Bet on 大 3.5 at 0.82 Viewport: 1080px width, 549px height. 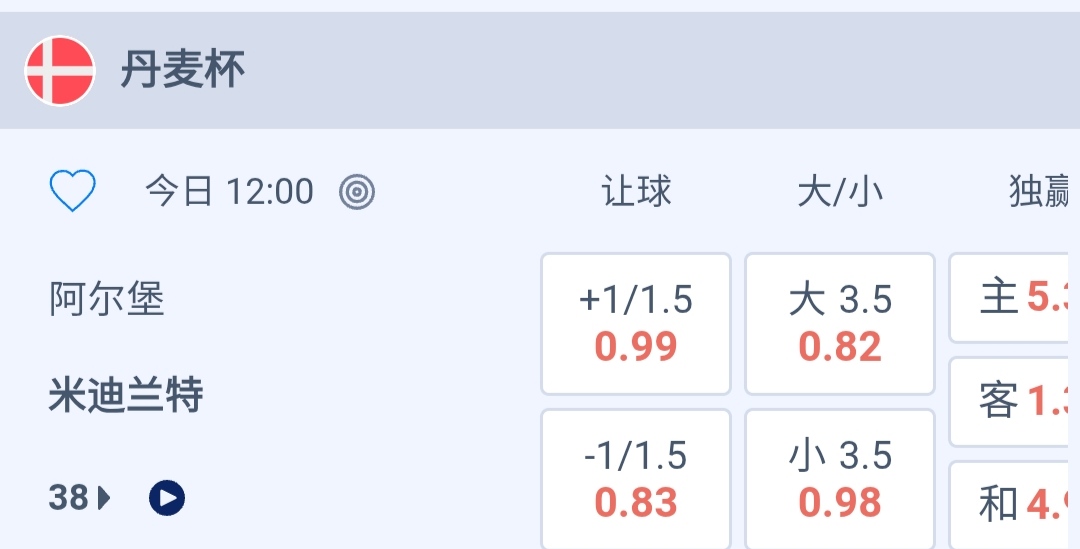[x=840, y=323]
